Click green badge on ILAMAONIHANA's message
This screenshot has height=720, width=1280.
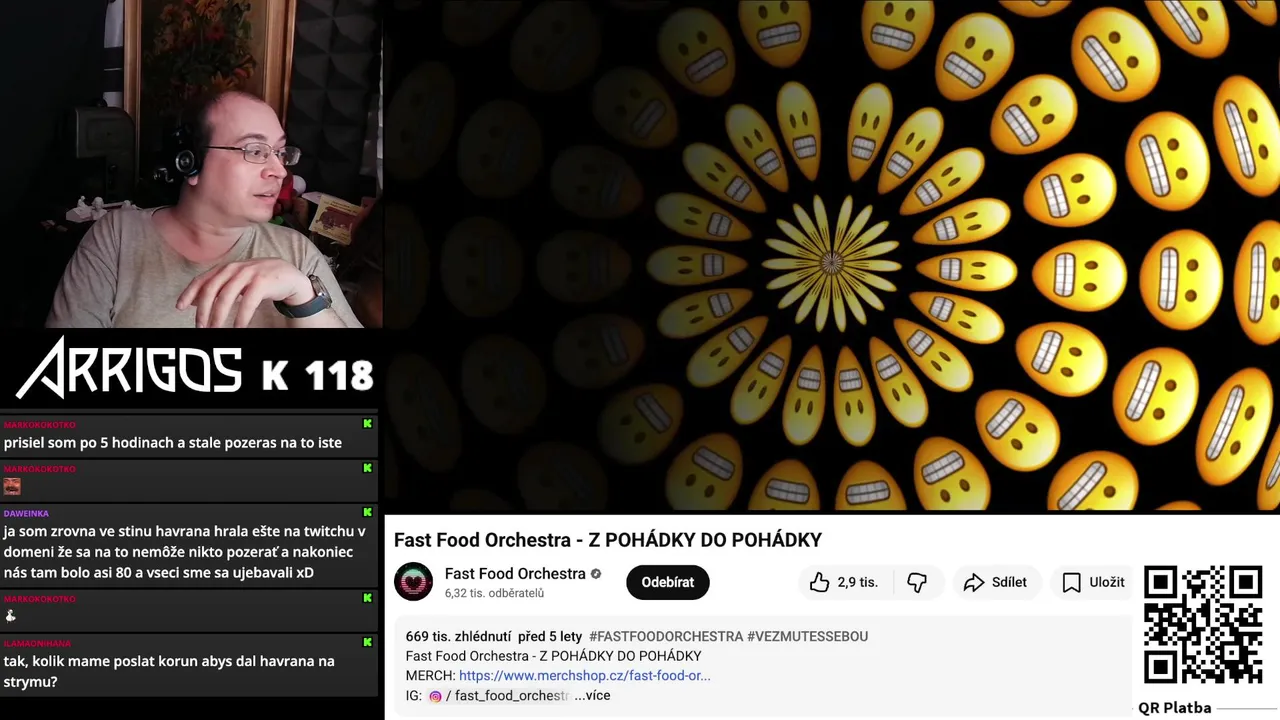367,642
